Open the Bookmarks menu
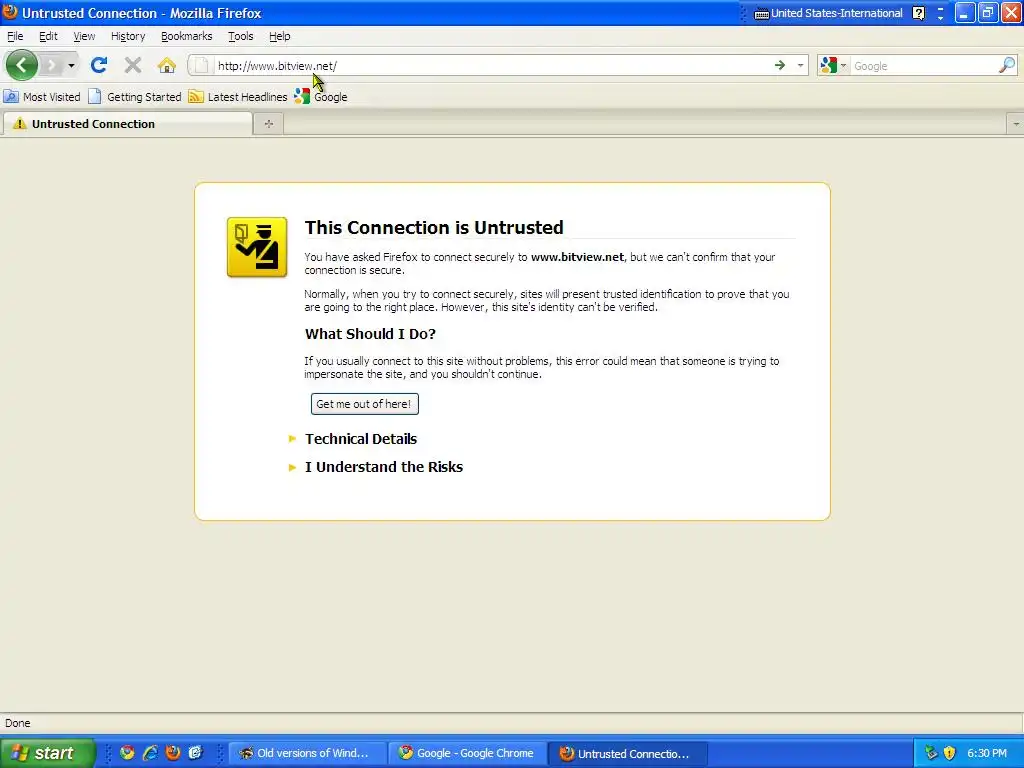The image size is (1024, 768). click(187, 36)
